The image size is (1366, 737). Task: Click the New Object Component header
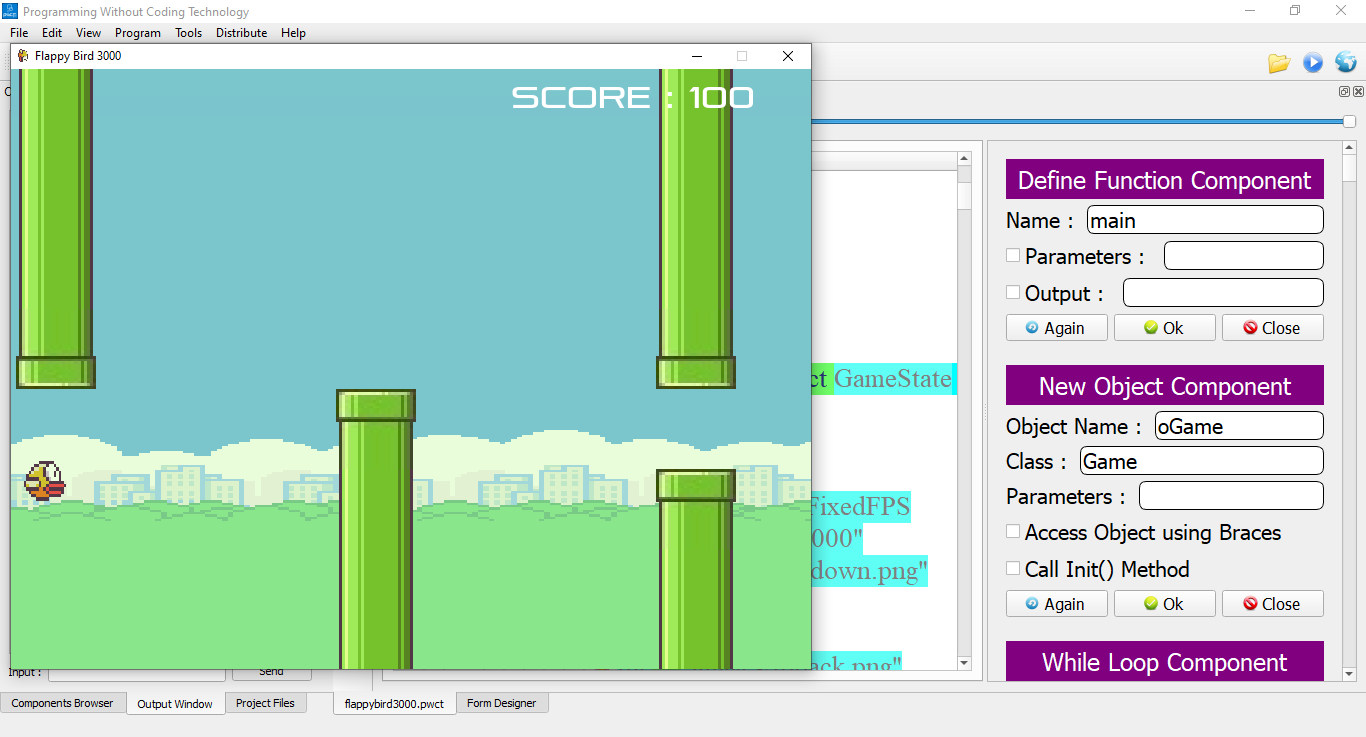point(1165,386)
